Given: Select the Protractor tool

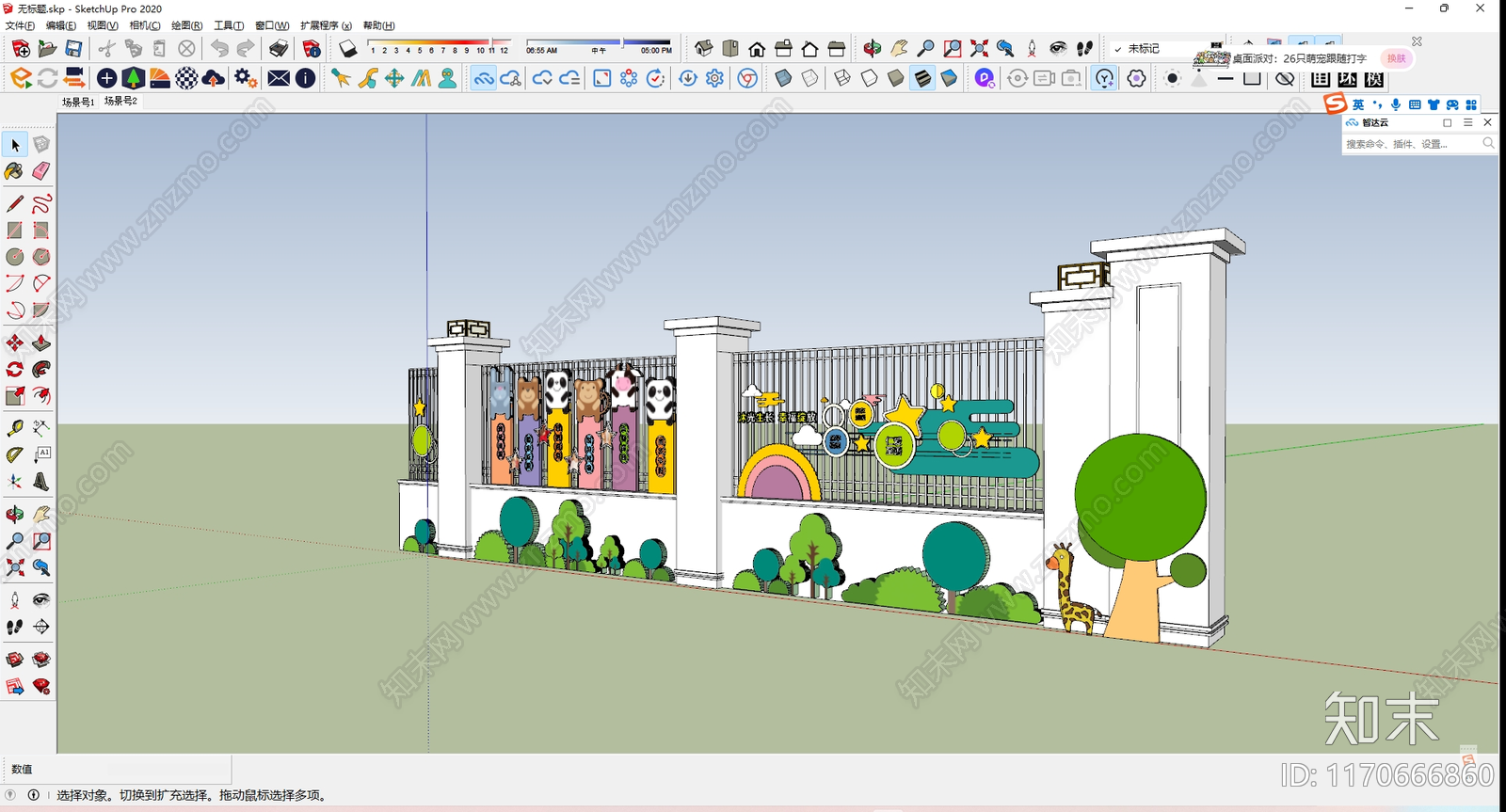Looking at the screenshot, I should click(15, 454).
